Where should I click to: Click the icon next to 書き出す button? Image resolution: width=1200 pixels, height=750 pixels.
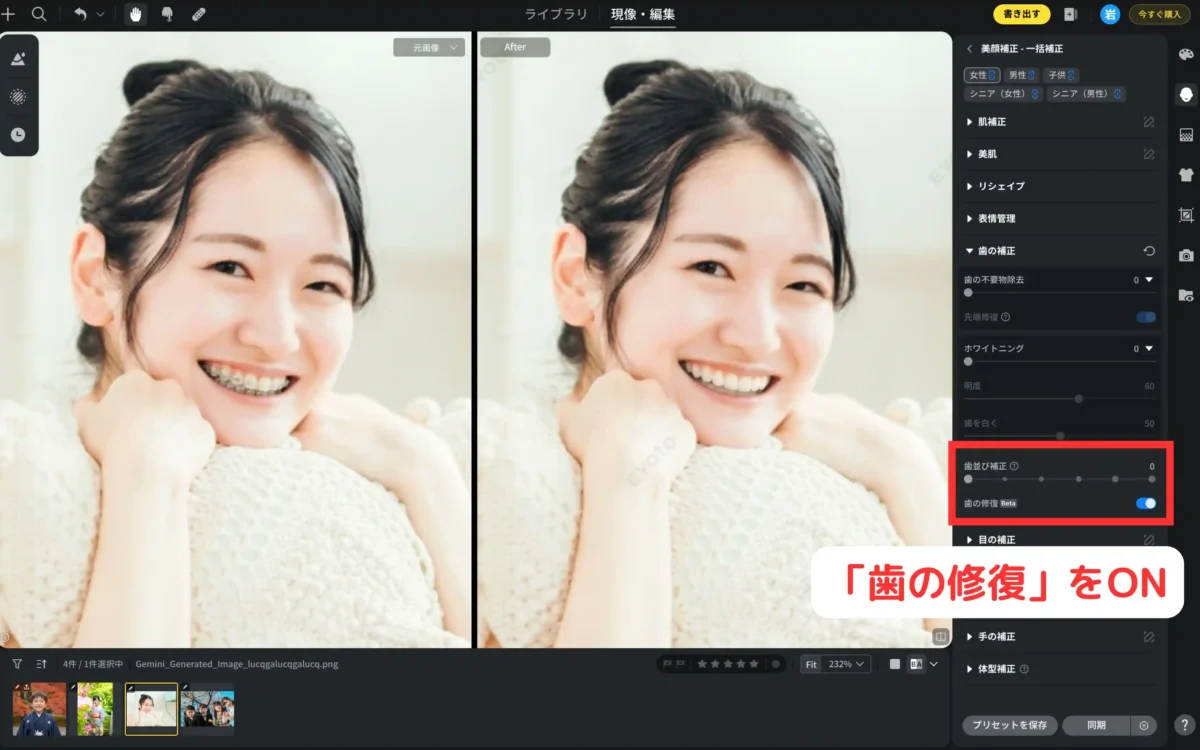tap(1071, 15)
